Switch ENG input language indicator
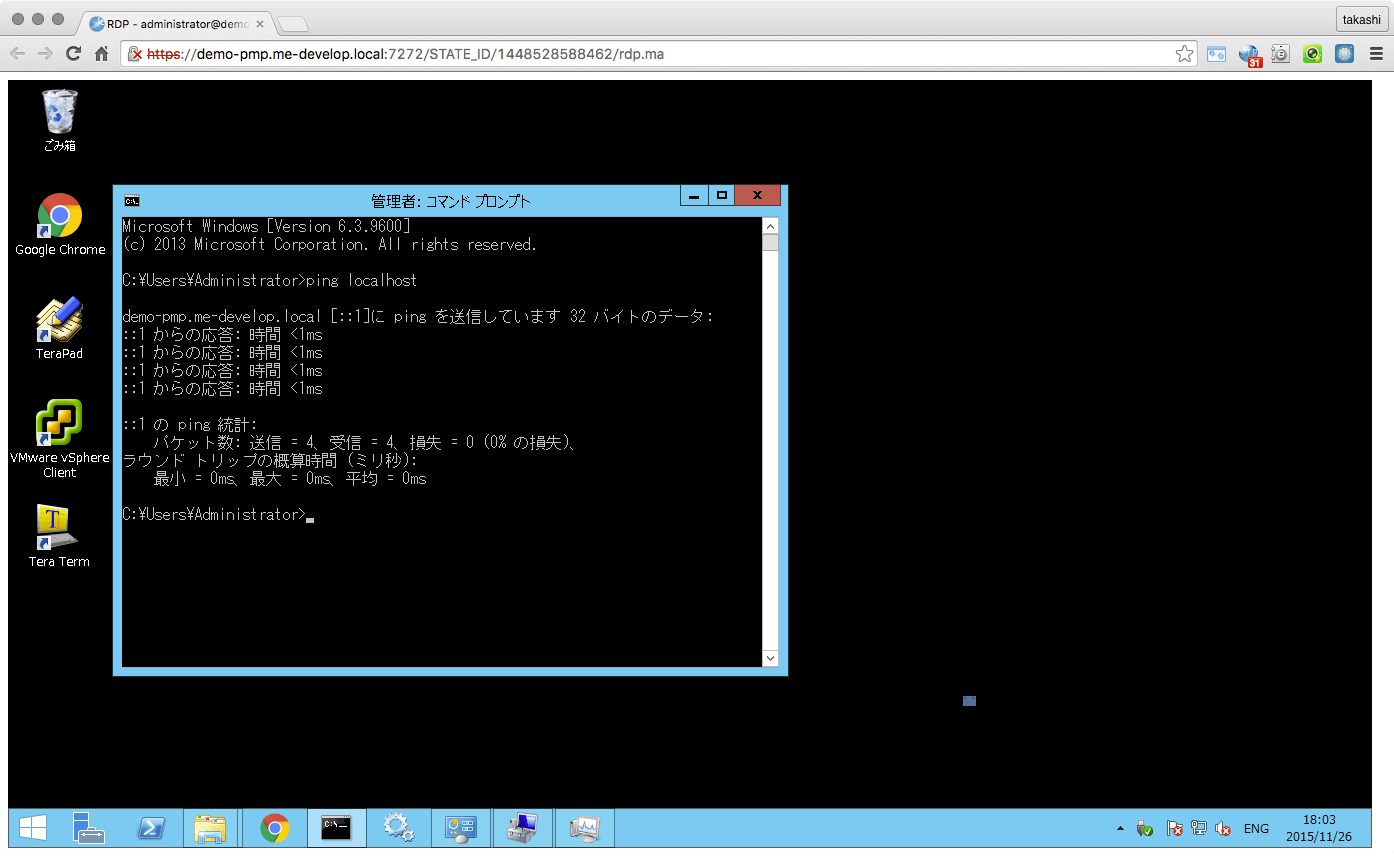 1256,829
